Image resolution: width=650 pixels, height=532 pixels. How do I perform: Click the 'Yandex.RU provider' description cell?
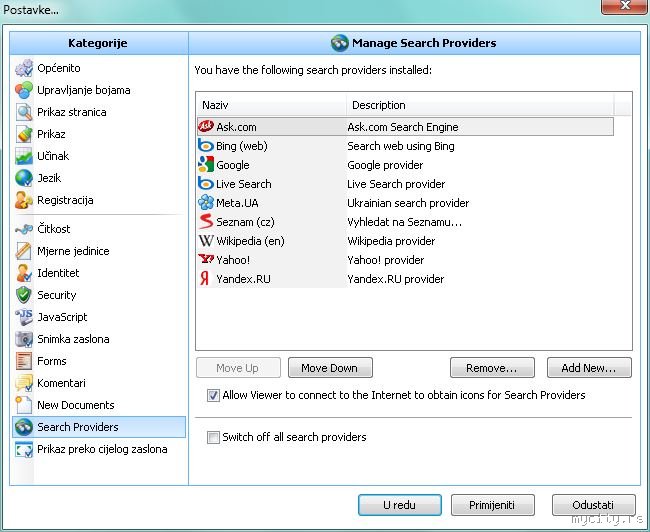[396, 279]
